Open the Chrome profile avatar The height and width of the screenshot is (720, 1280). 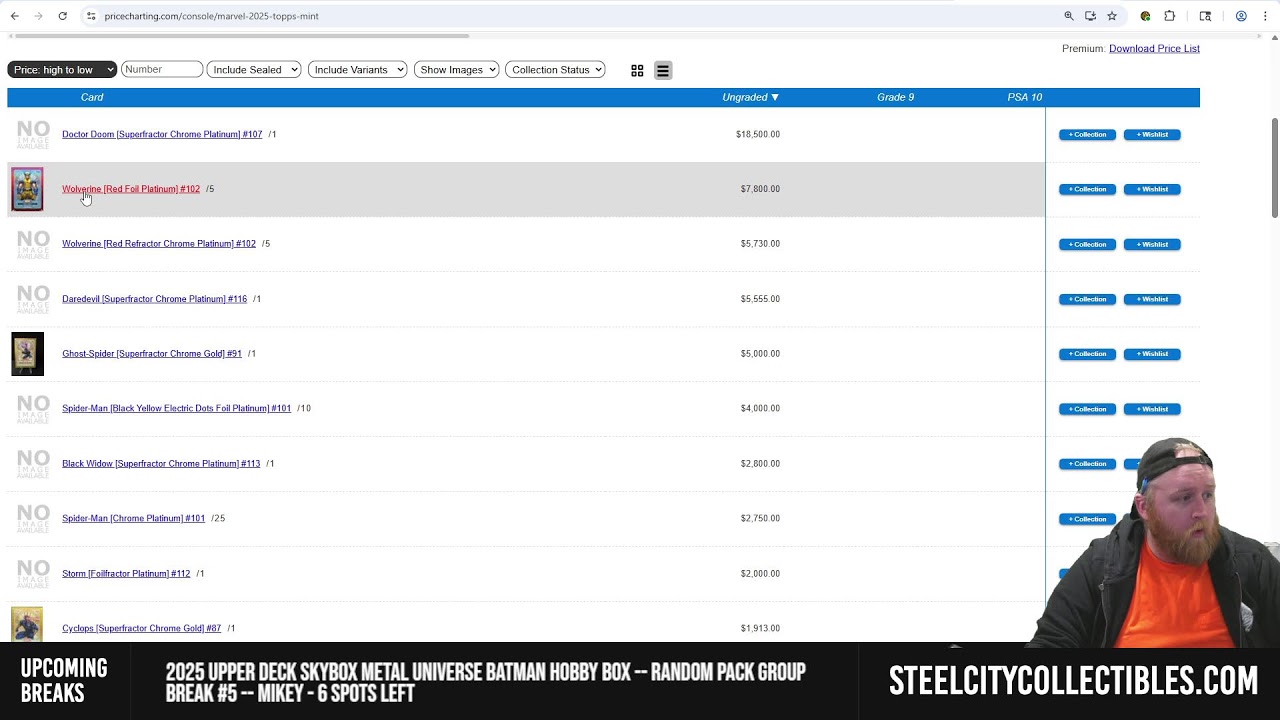[x=1241, y=16]
